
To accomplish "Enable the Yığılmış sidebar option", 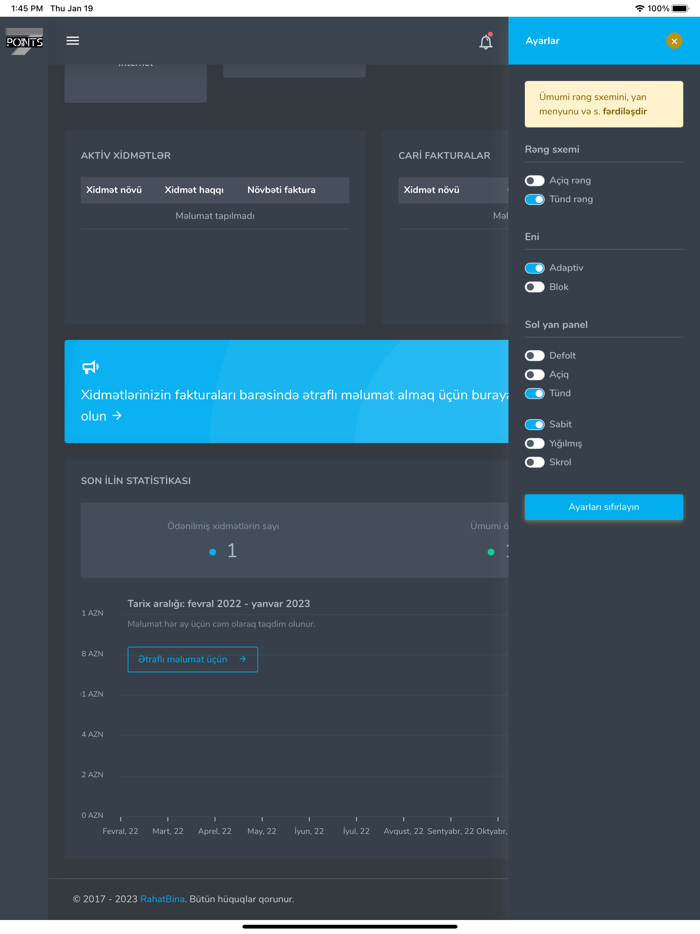I will click(534, 443).
